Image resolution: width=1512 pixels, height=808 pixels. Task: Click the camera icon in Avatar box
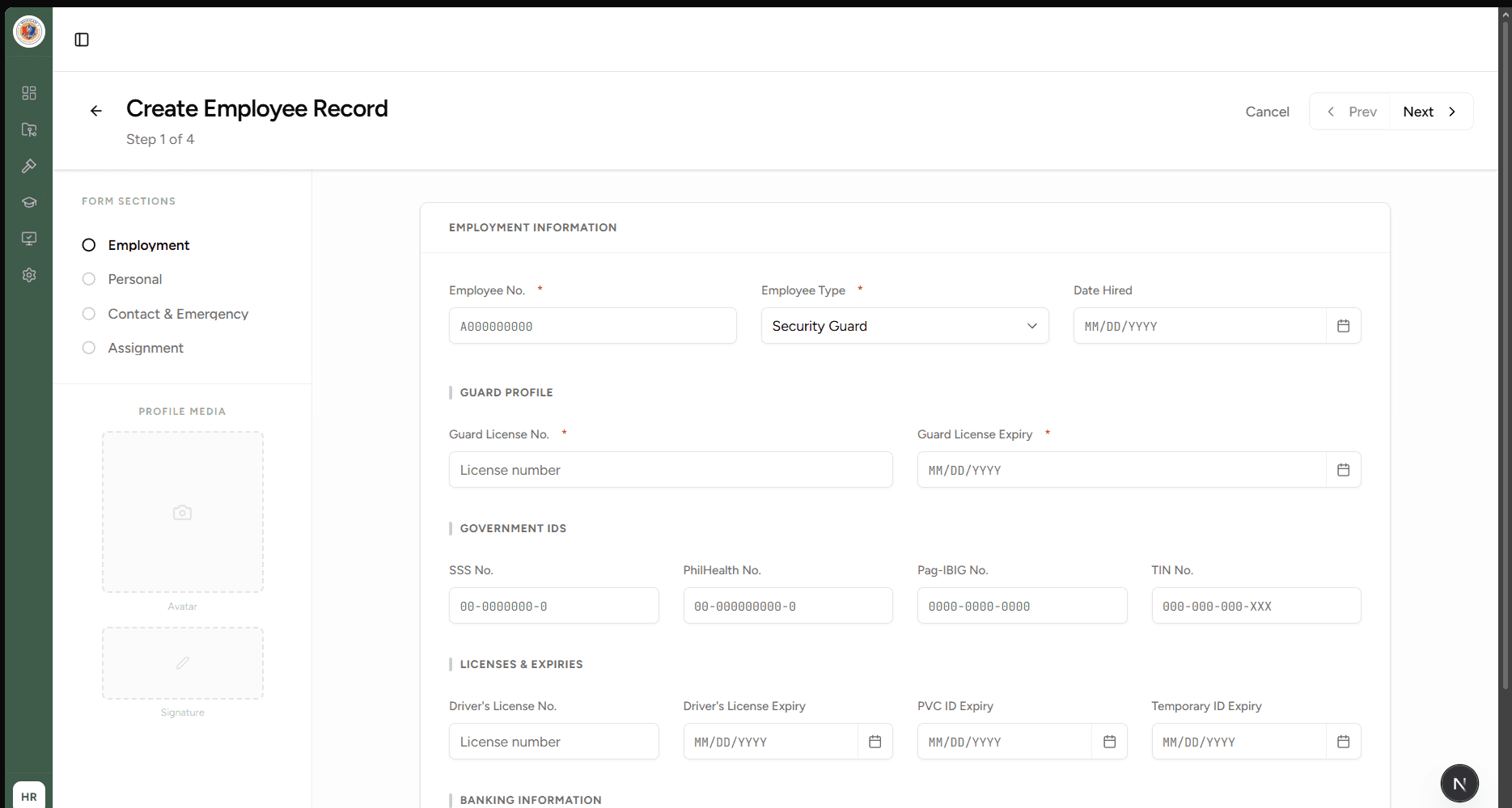click(x=183, y=513)
